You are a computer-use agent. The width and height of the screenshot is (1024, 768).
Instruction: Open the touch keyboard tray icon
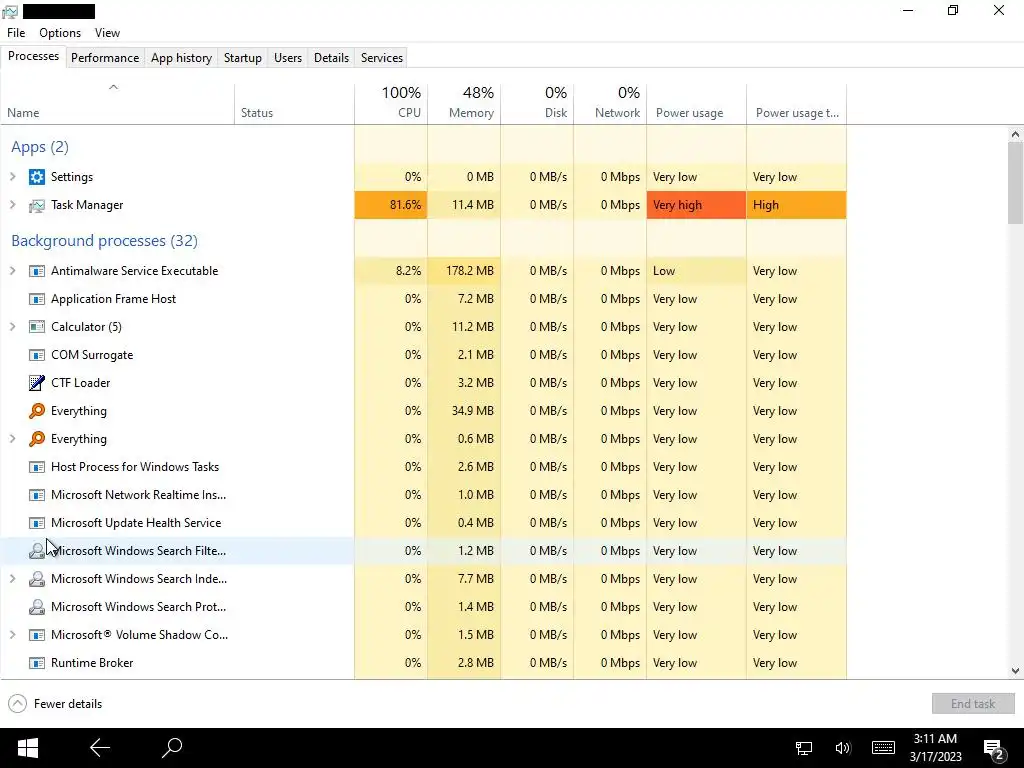click(883, 748)
